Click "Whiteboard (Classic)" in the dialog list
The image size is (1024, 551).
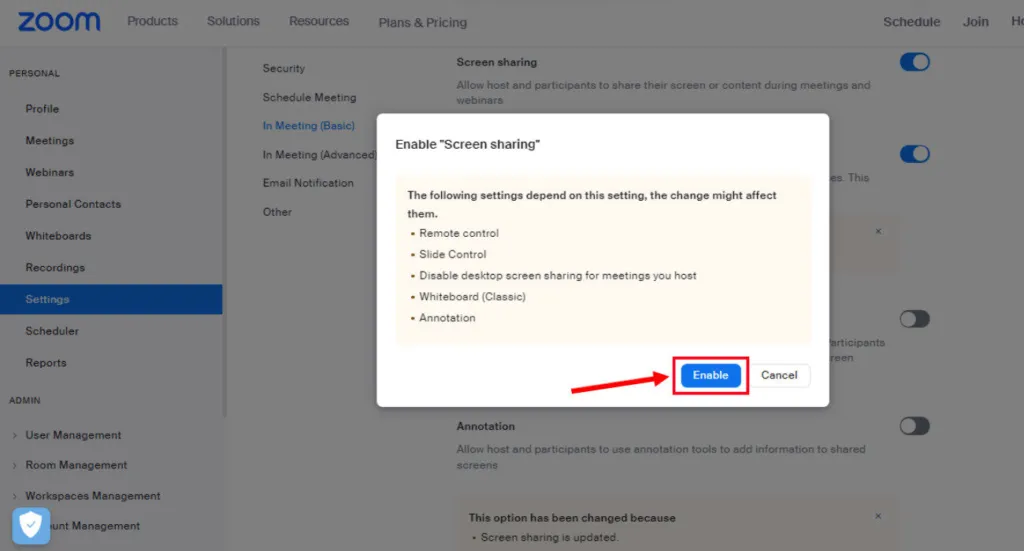[x=472, y=296]
